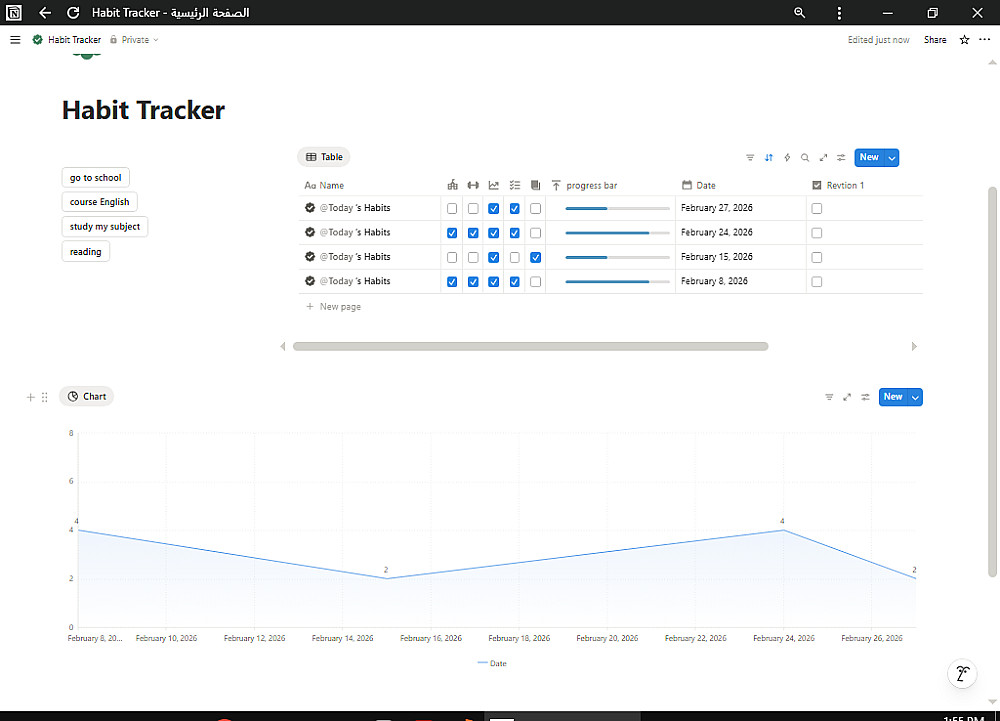Click the add block plus icon beside Chart

(30, 397)
